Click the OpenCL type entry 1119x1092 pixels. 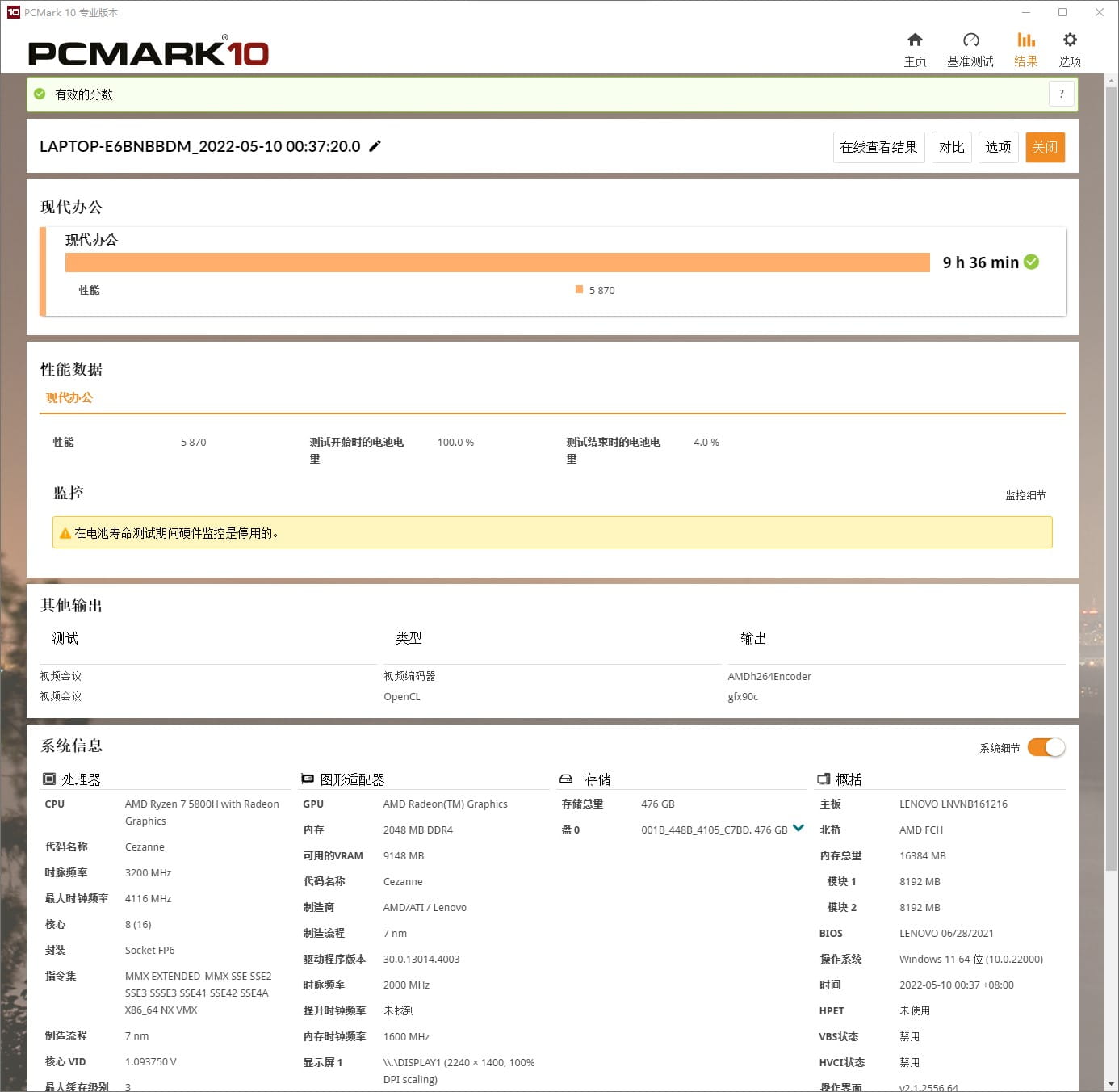click(402, 696)
